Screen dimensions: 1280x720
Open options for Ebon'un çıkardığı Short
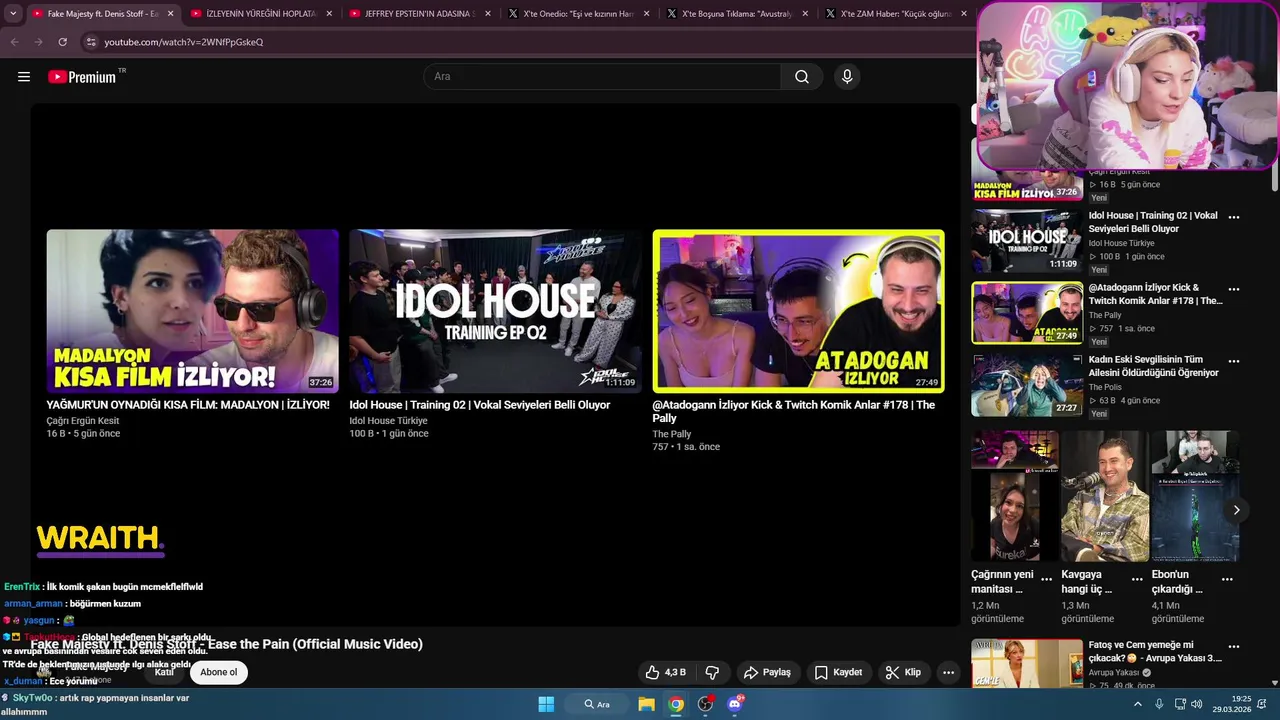tap(1227, 579)
